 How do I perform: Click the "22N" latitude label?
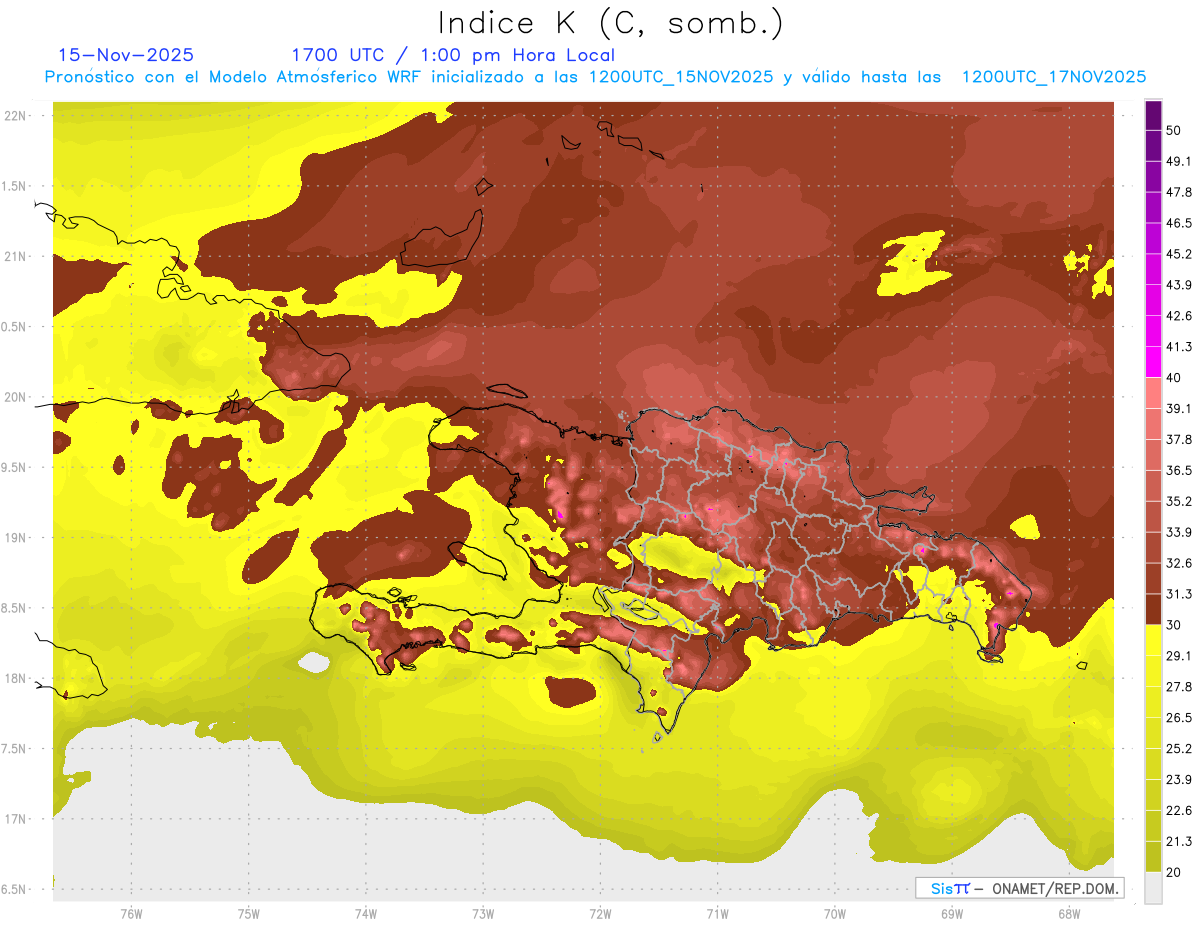pos(16,116)
